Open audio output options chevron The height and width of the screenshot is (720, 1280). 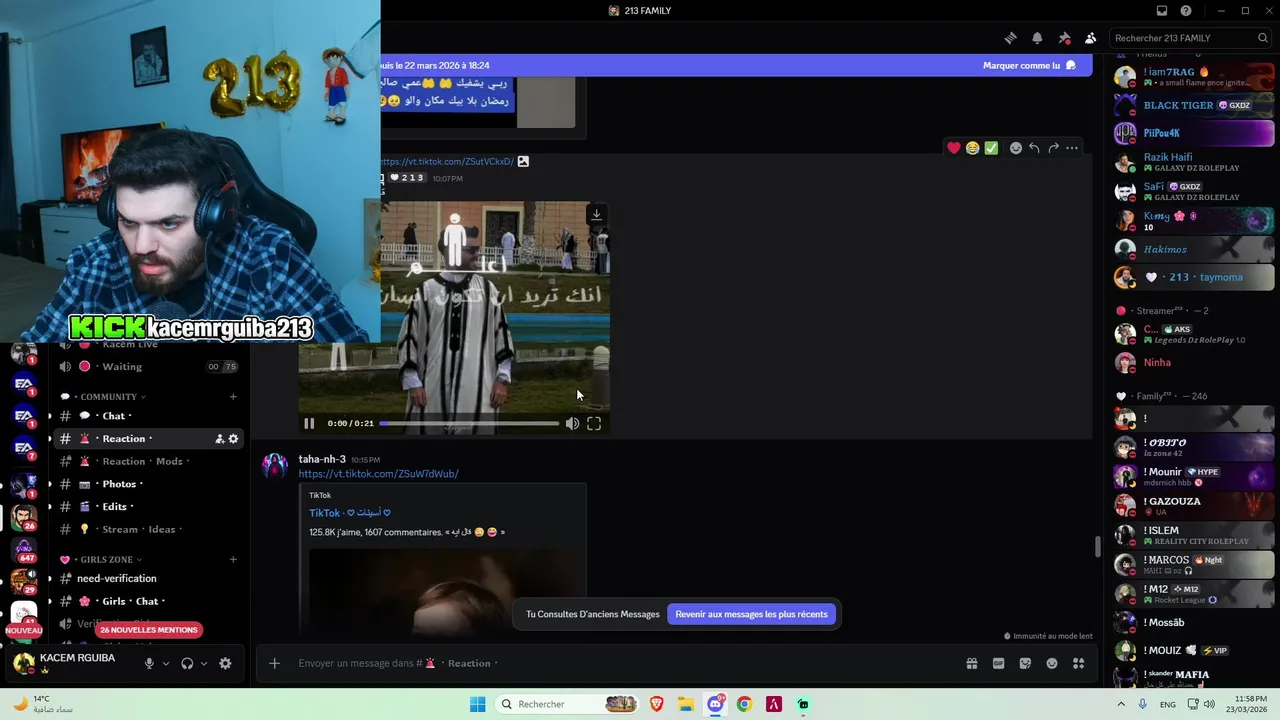pyautogui.click(x=204, y=663)
